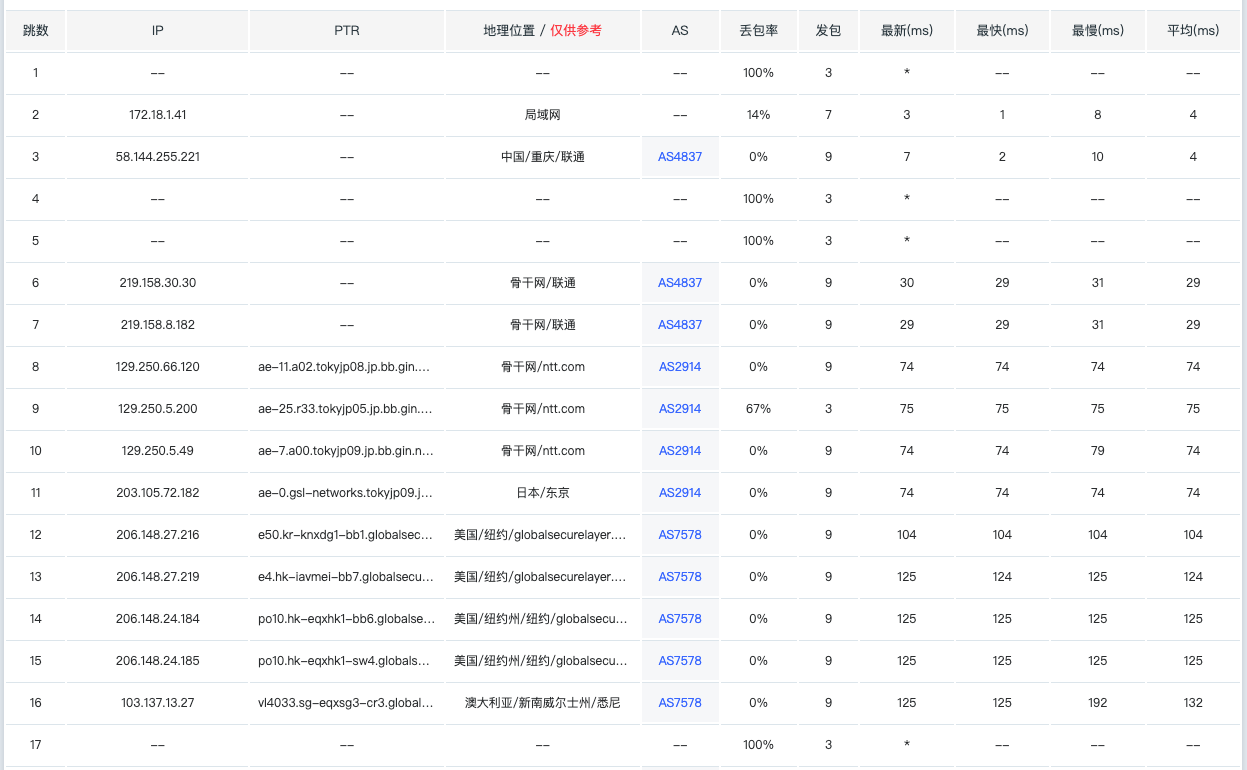Select IP address 129.250.66.120
Viewport: 1247px width, 770px height.
[158, 367]
